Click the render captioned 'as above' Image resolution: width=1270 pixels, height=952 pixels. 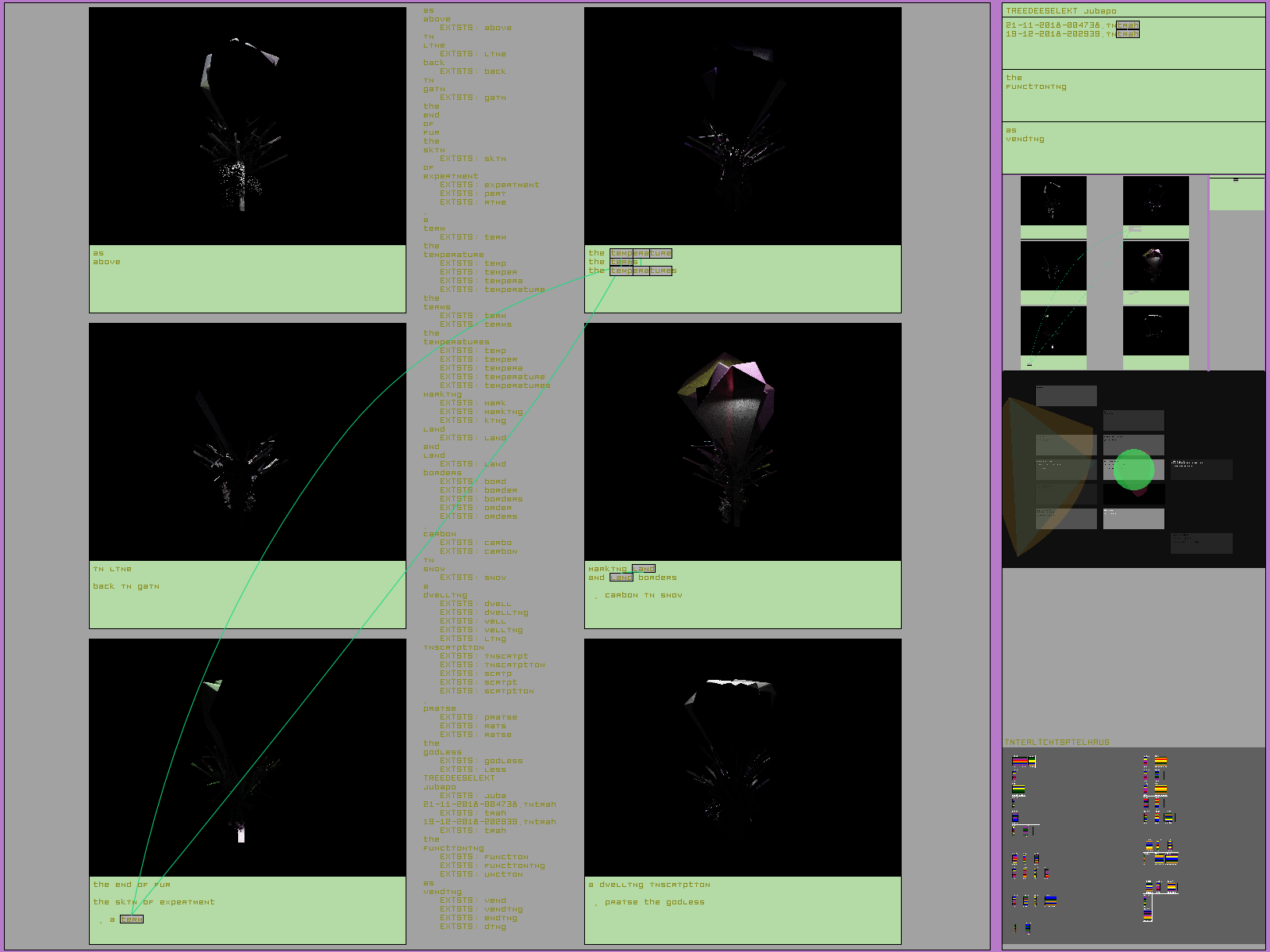247,126
